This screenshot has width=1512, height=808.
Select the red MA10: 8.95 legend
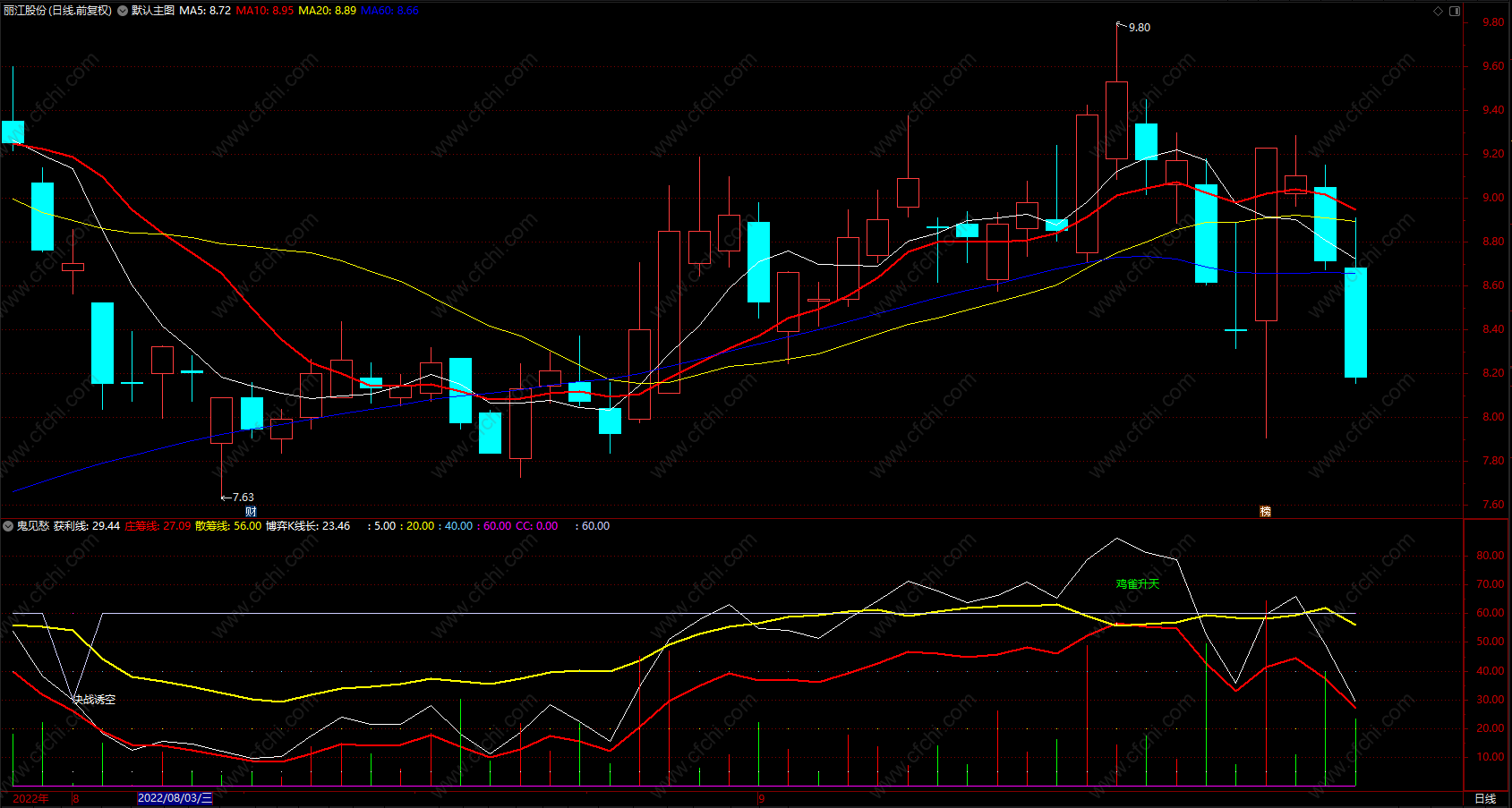pyautogui.click(x=264, y=11)
